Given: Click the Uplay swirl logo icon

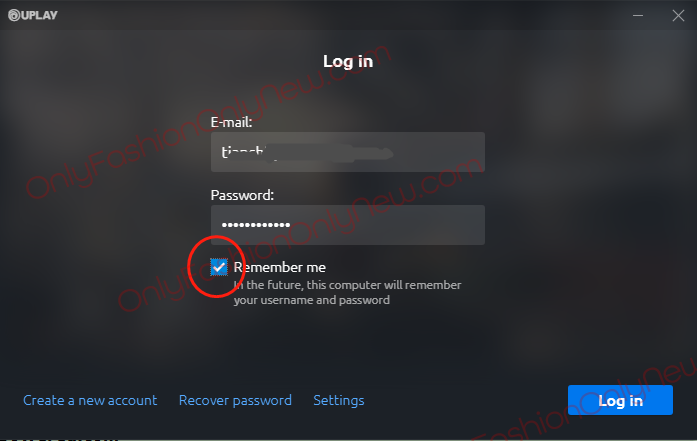Looking at the screenshot, I should [14, 15].
